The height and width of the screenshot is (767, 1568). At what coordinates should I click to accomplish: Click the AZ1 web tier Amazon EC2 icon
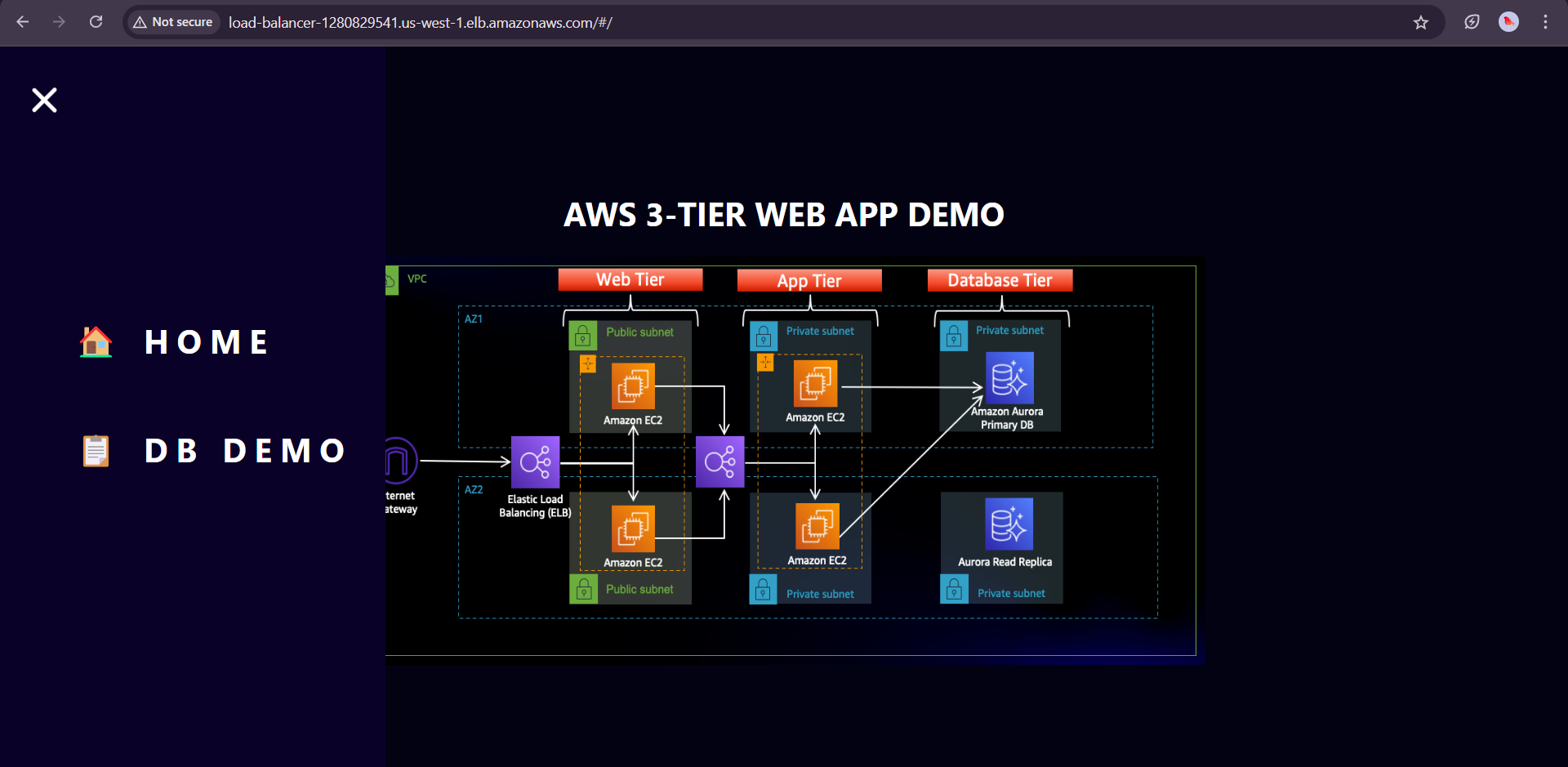(633, 386)
